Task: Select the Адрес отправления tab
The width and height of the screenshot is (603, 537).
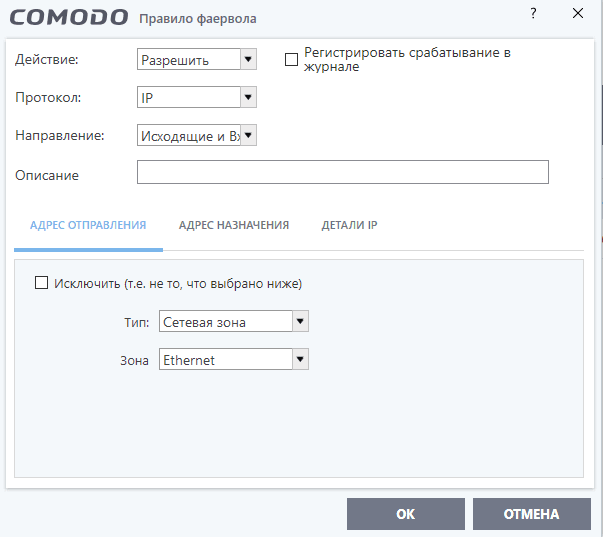Action: 88,226
